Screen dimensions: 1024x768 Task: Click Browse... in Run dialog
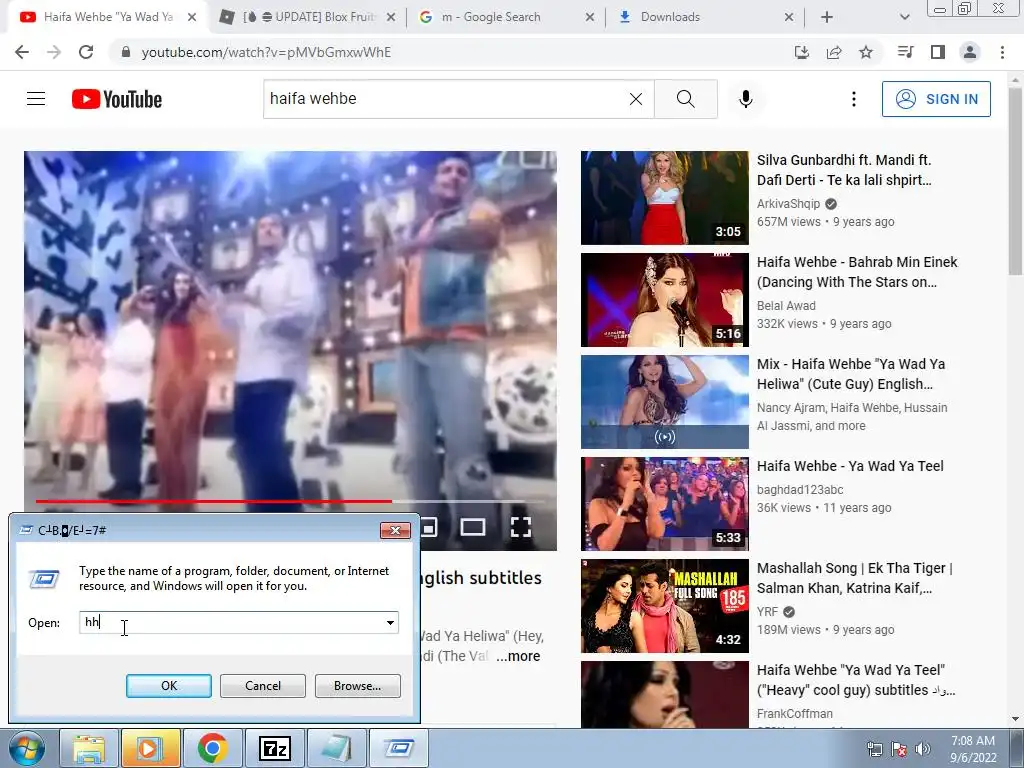pos(357,686)
